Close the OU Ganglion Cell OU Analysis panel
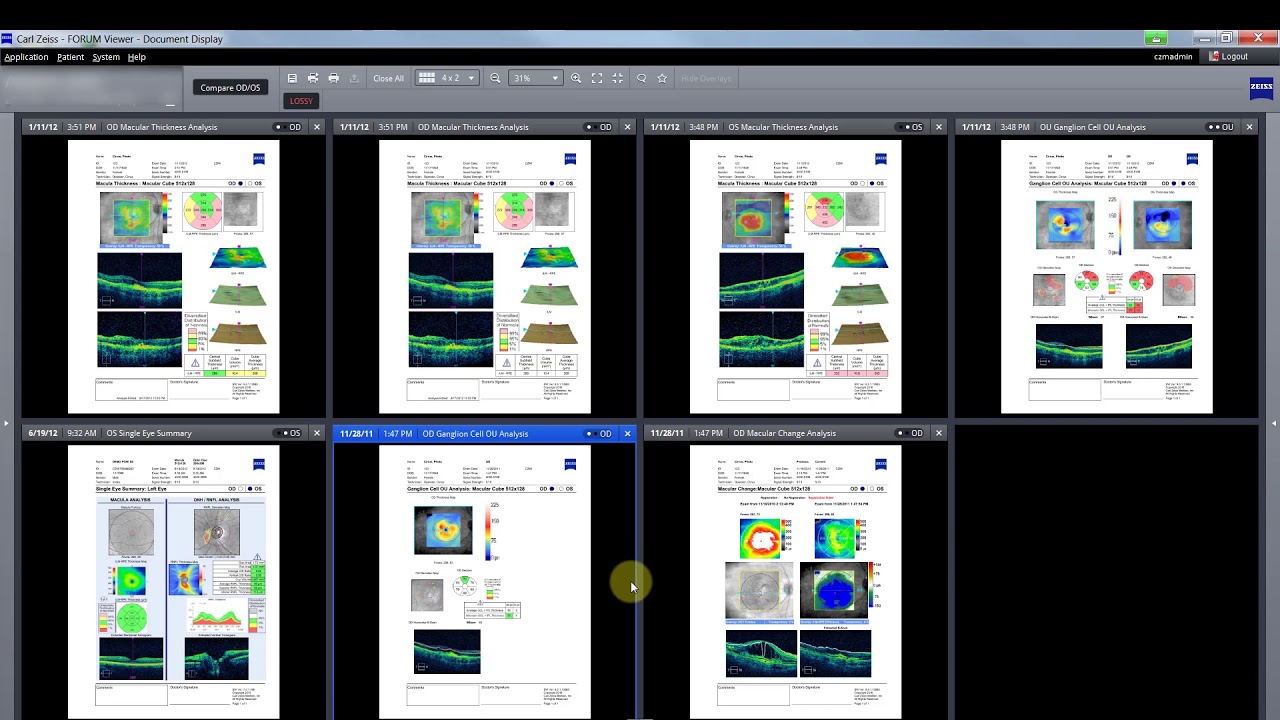The image size is (1280, 720). click(1250, 127)
